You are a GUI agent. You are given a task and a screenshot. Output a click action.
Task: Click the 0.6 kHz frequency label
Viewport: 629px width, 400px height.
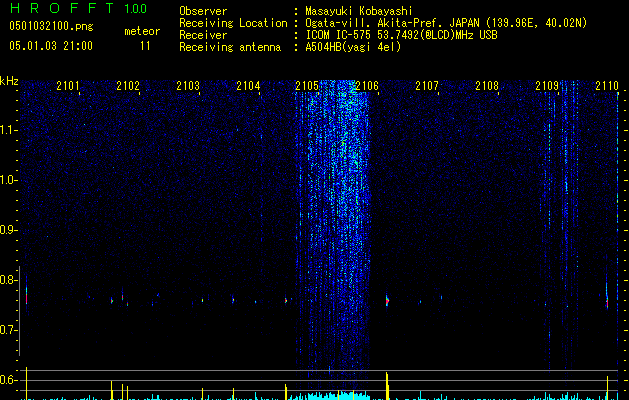pyautogui.click(x=8, y=380)
